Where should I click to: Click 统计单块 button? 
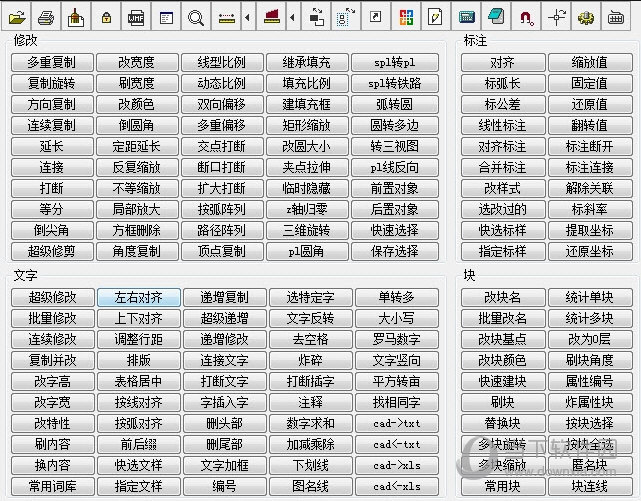coord(589,297)
